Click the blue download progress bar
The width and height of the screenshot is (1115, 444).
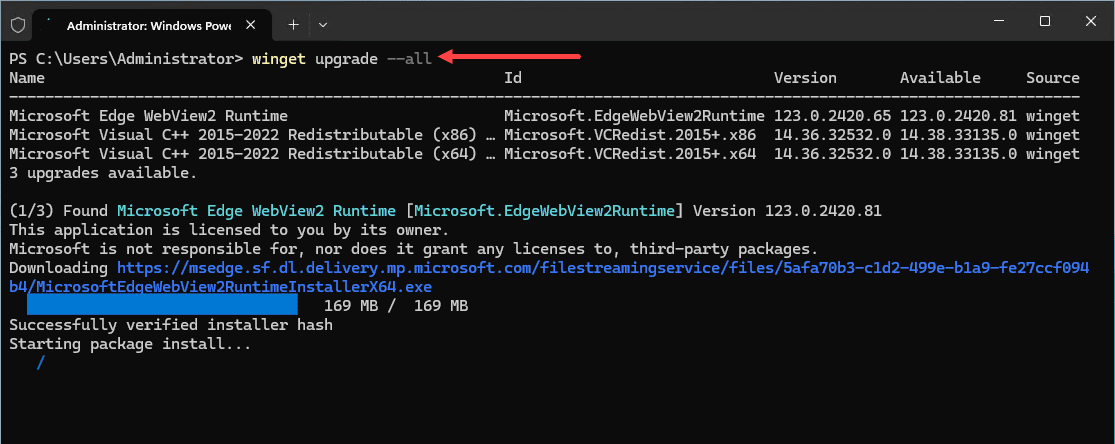coord(162,305)
